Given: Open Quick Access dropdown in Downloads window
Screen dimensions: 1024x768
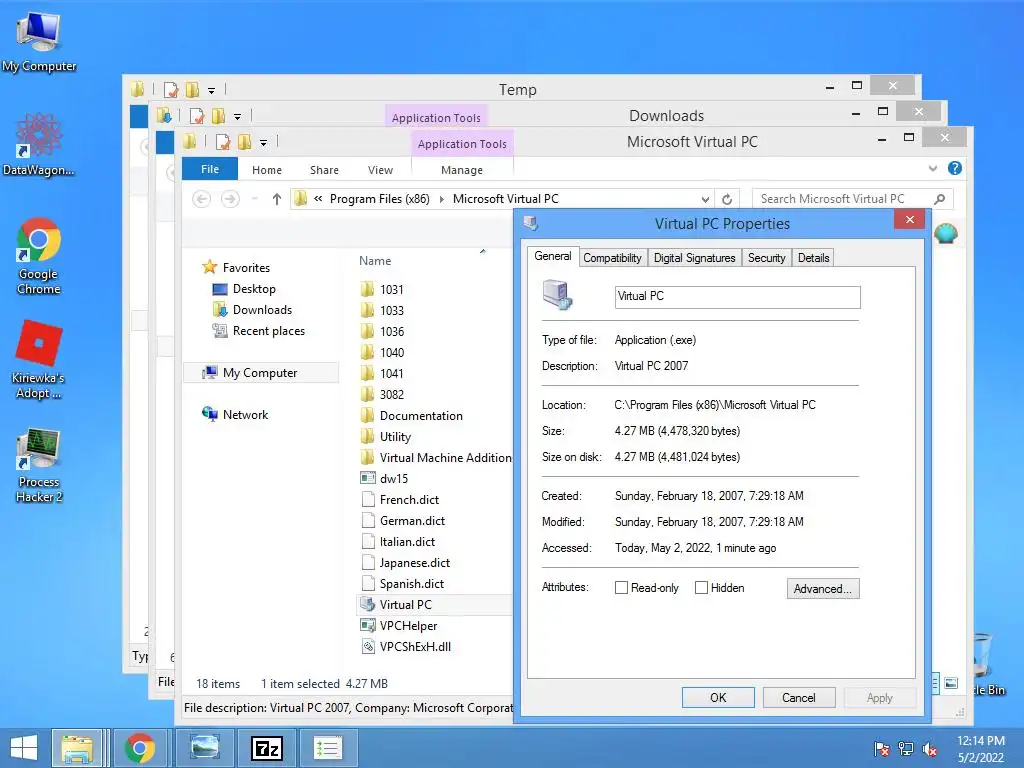Looking at the screenshot, I should coord(237,116).
